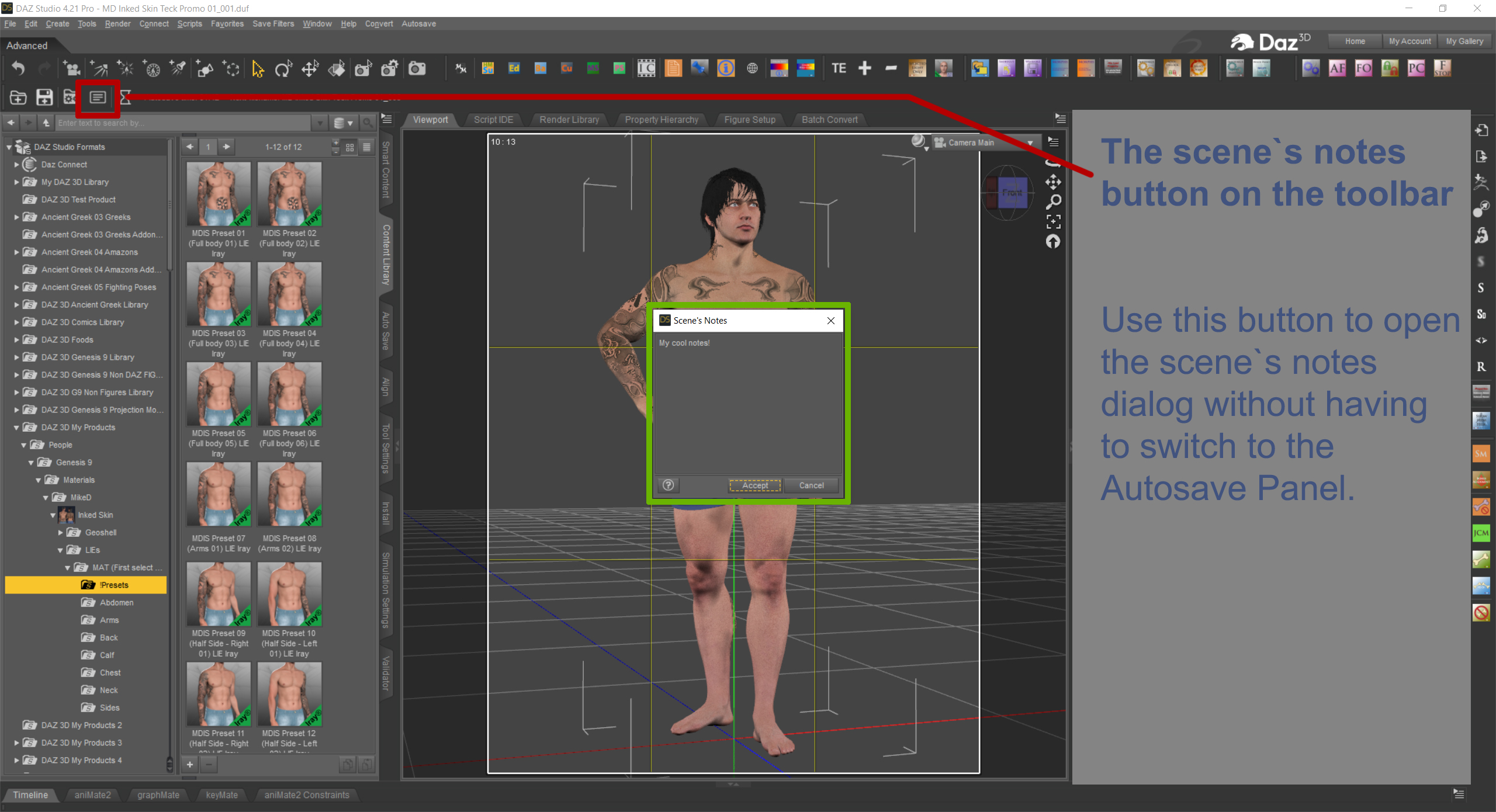
Task: Open the database filter dropdown
Action: 343,123
